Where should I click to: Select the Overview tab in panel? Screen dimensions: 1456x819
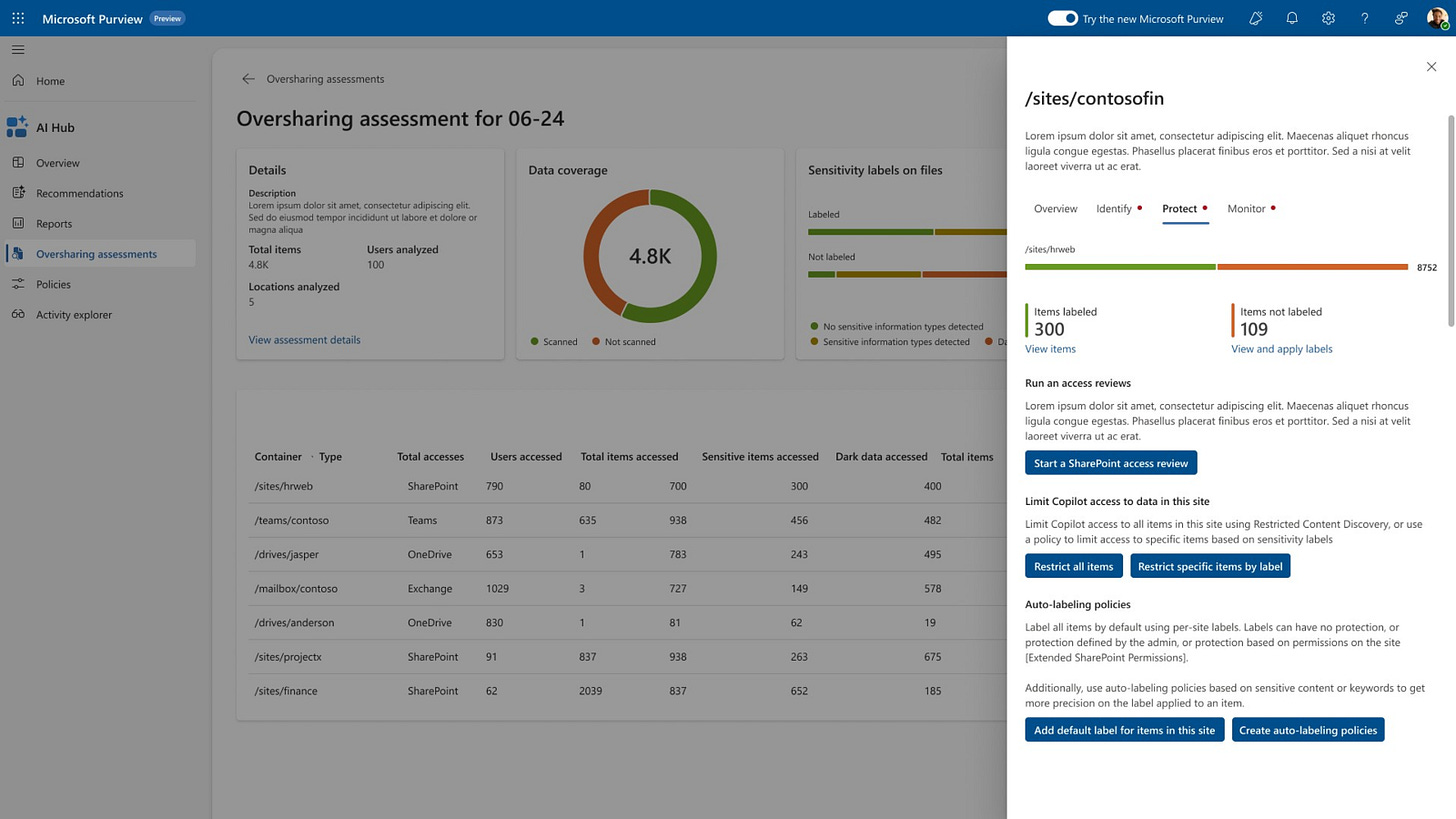tap(1055, 209)
